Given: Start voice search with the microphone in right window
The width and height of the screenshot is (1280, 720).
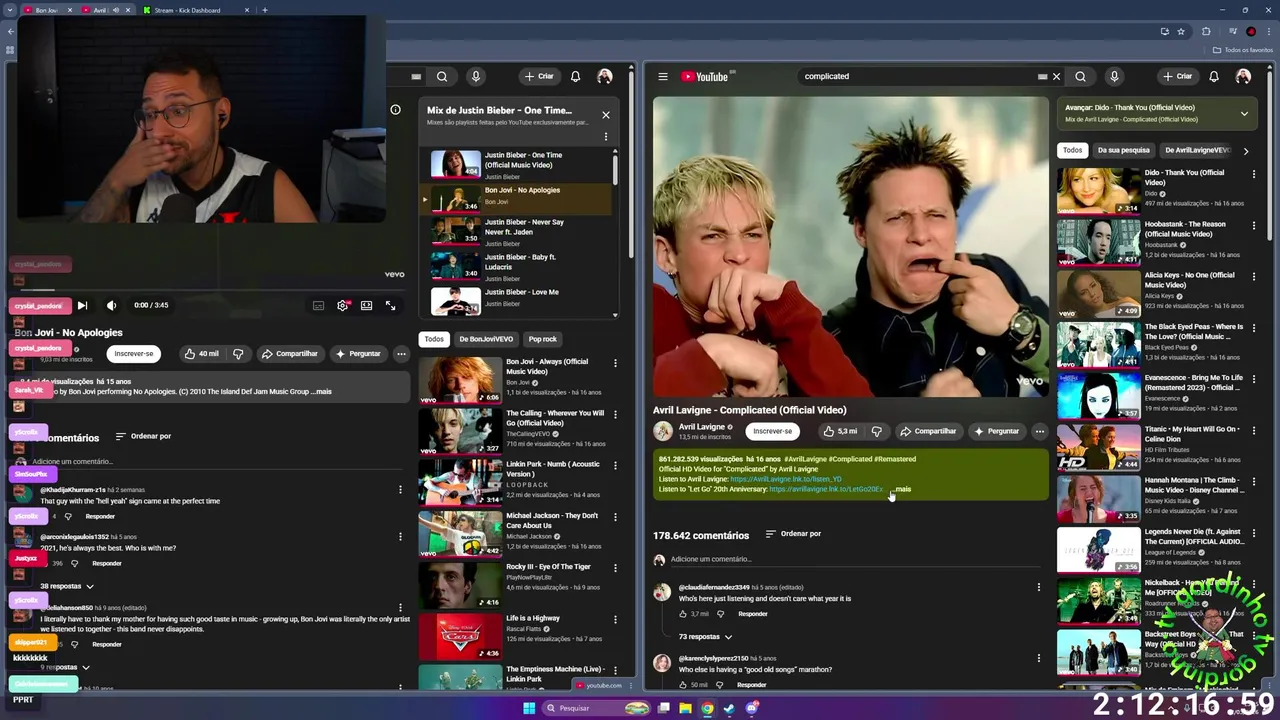Looking at the screenshot, I should tap(1114, 77).
